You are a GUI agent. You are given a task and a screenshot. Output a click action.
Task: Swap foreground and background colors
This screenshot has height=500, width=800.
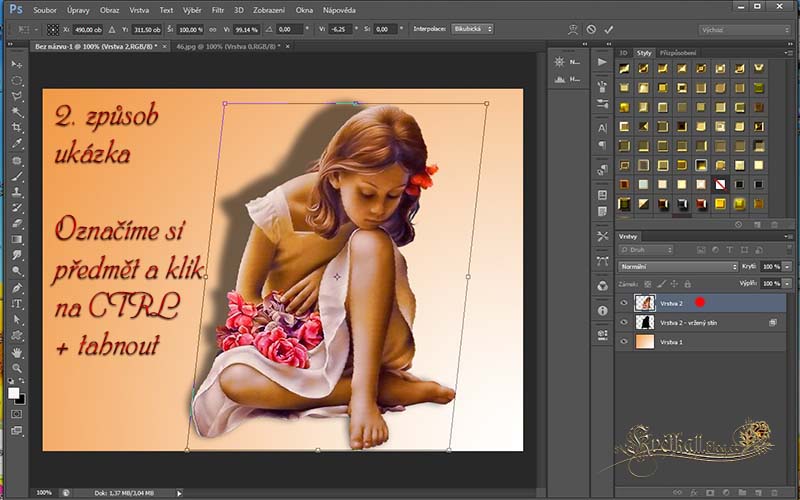tap(22, 382)
